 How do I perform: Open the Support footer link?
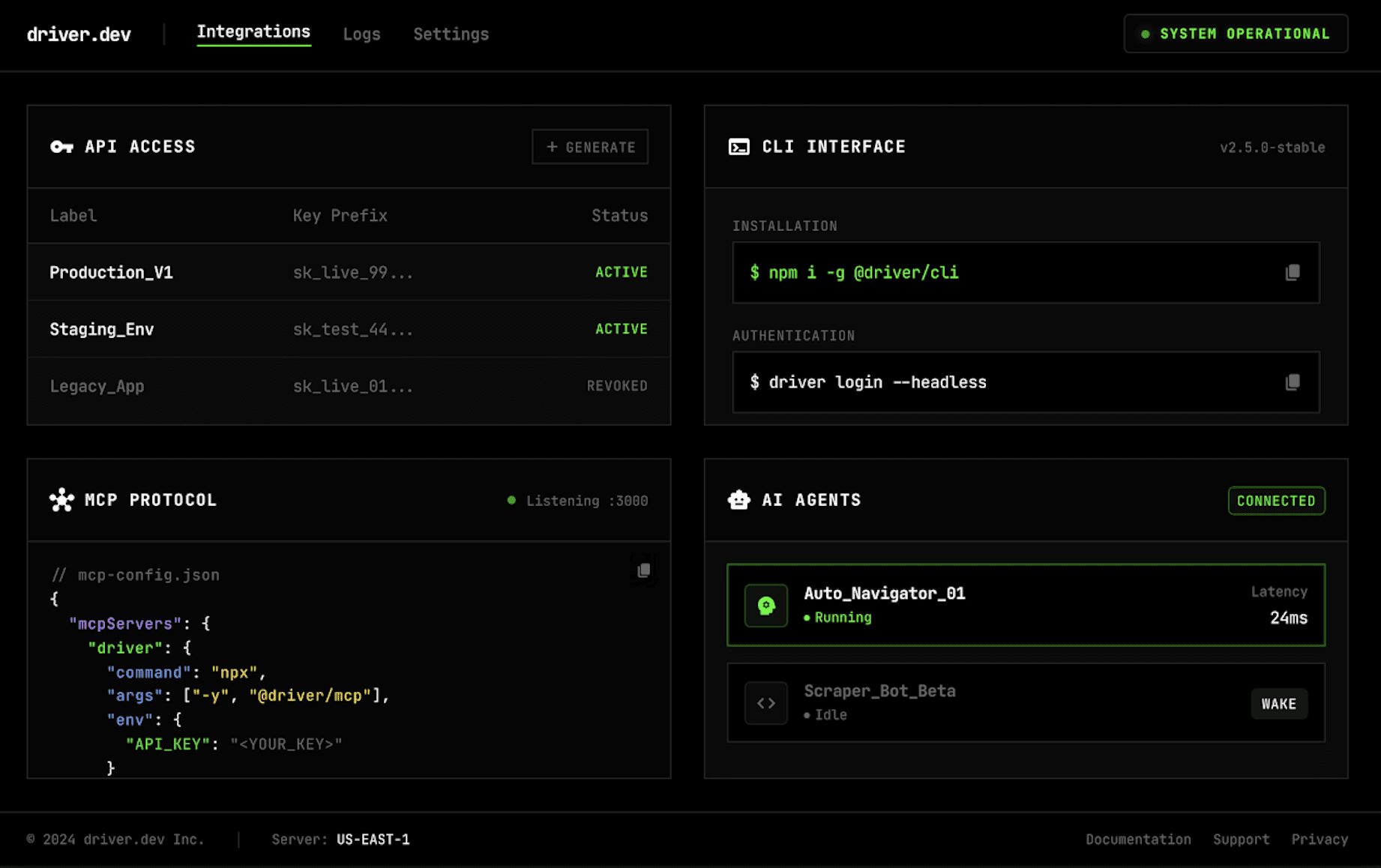click(1241, 840)
